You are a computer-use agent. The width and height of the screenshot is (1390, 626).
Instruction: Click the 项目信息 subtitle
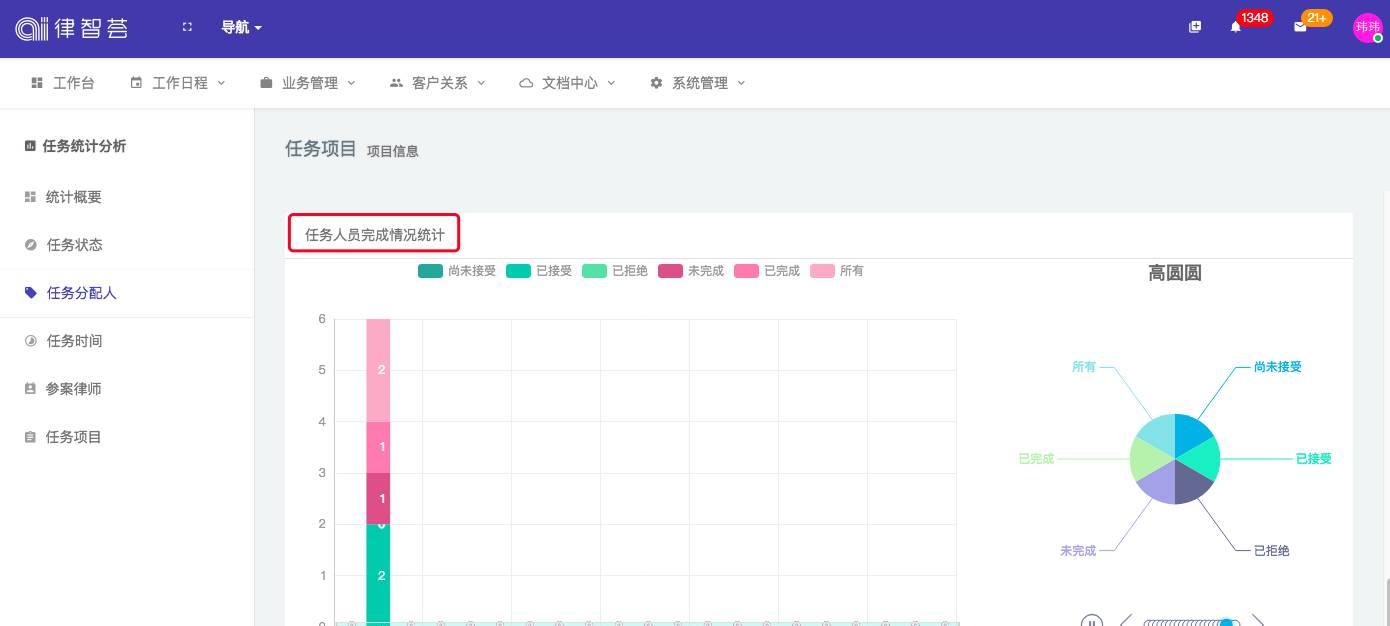point(393,151)
